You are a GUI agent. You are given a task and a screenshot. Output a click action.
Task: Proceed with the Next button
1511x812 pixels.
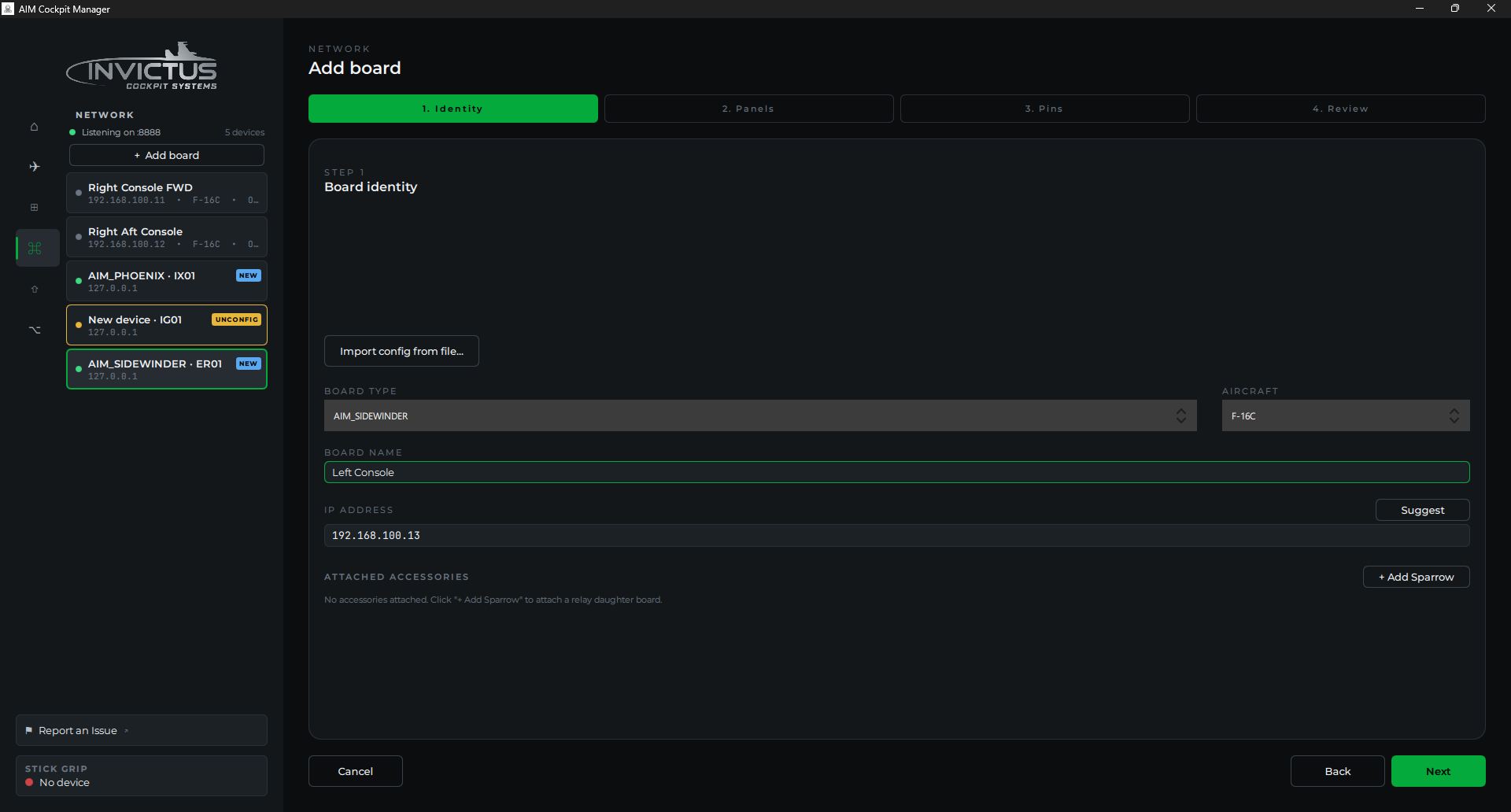pyautogui.click(x=1439, y=771)
